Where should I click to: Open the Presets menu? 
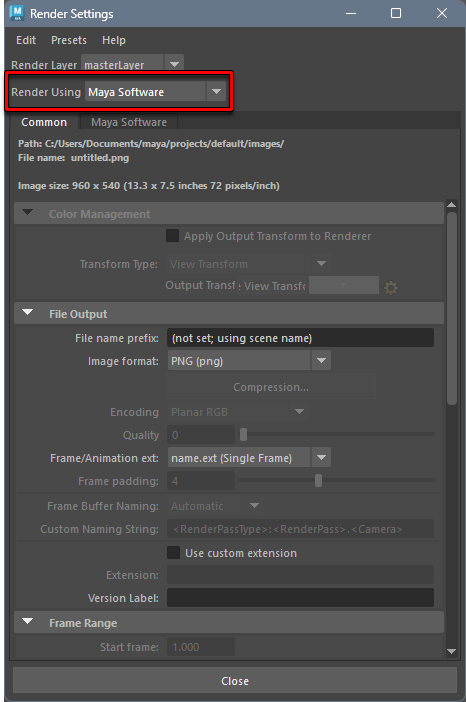(x=69, y=40)
